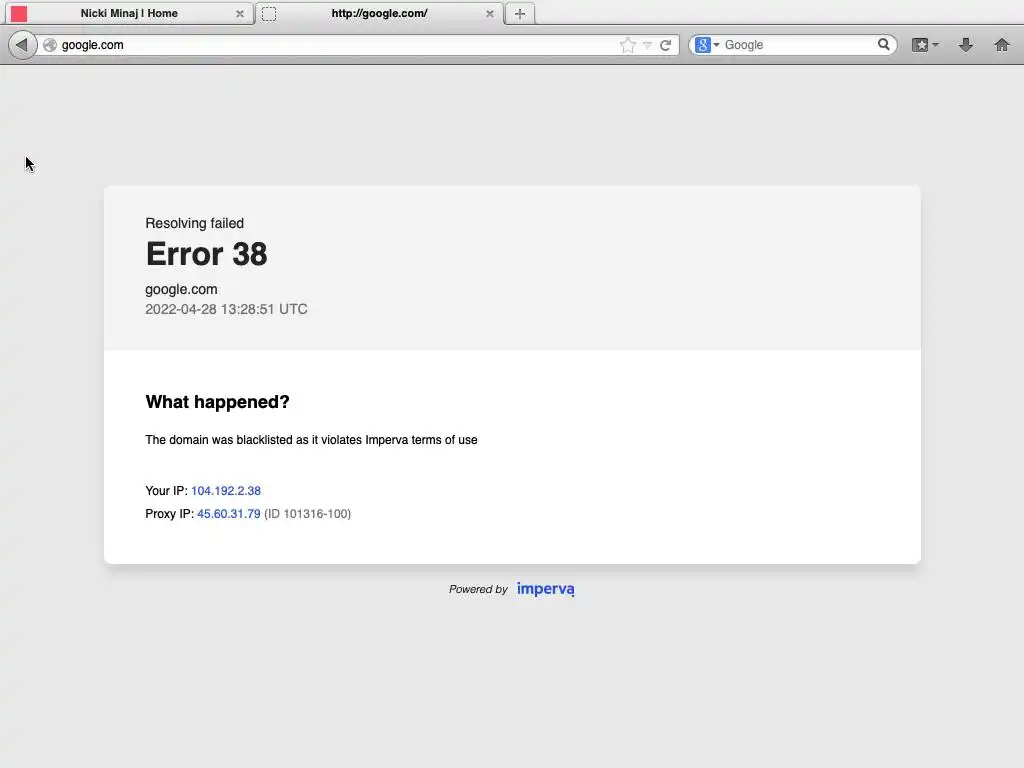The width and height of the screenshot is (1024, 768).
Task: Click the Imperva logo link
Action: 546,589
